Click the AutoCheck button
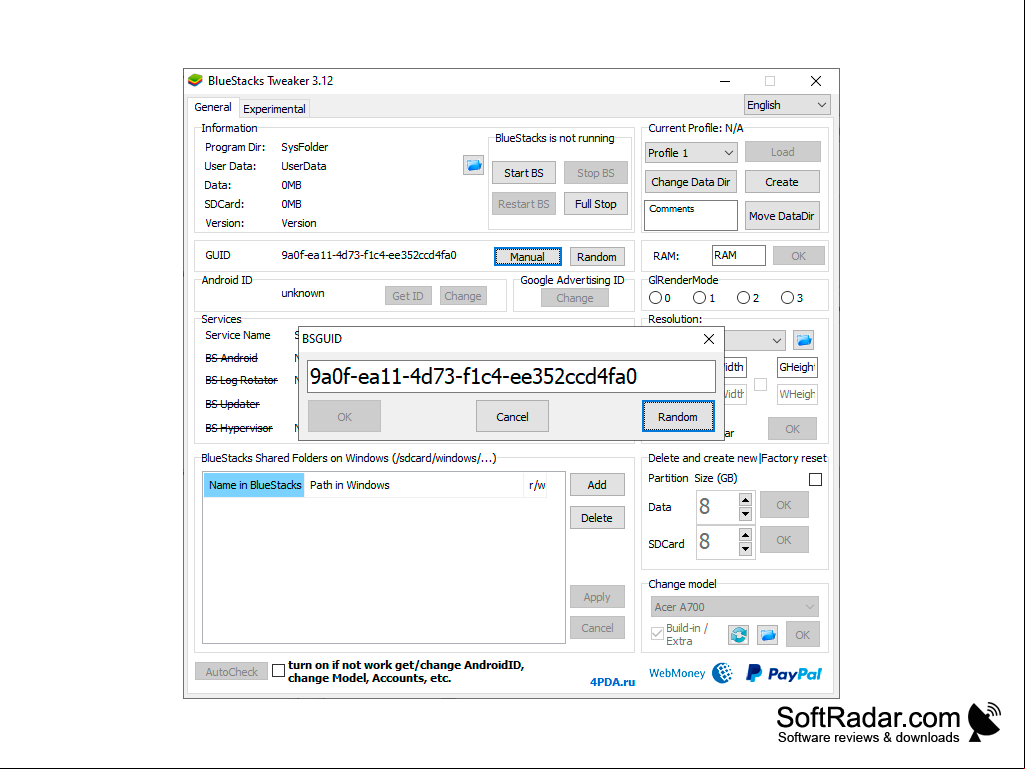This screenshot has width=1025, height=769. click(231, 671)
